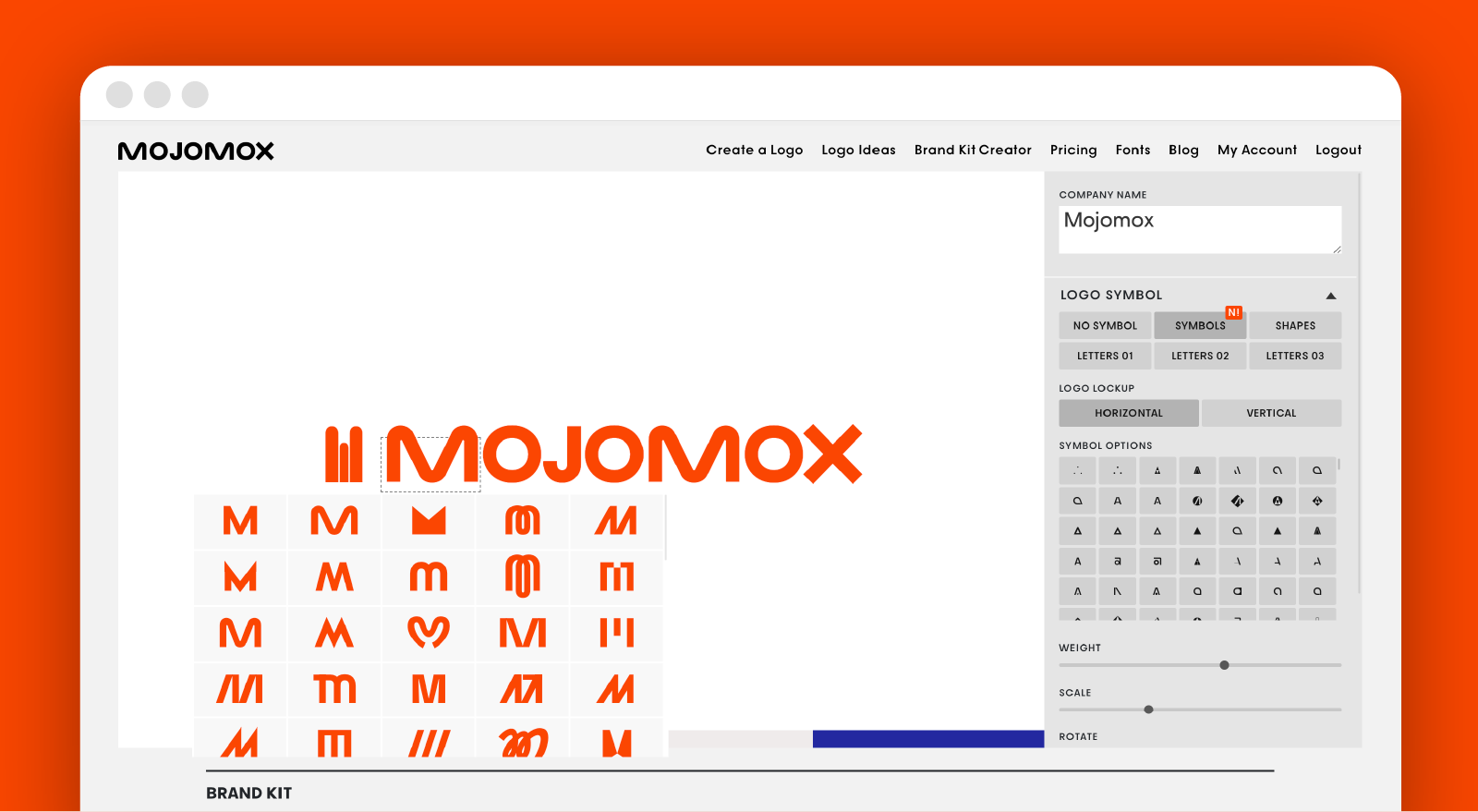
Task: Choose the Letters 01 symbol set
Action: (1105, 356)
